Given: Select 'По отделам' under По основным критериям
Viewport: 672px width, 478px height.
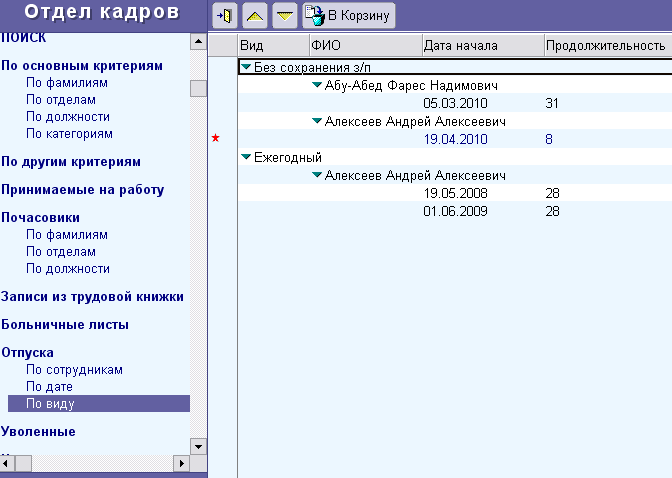Looking at the screenshot, I should click(61, 100).
